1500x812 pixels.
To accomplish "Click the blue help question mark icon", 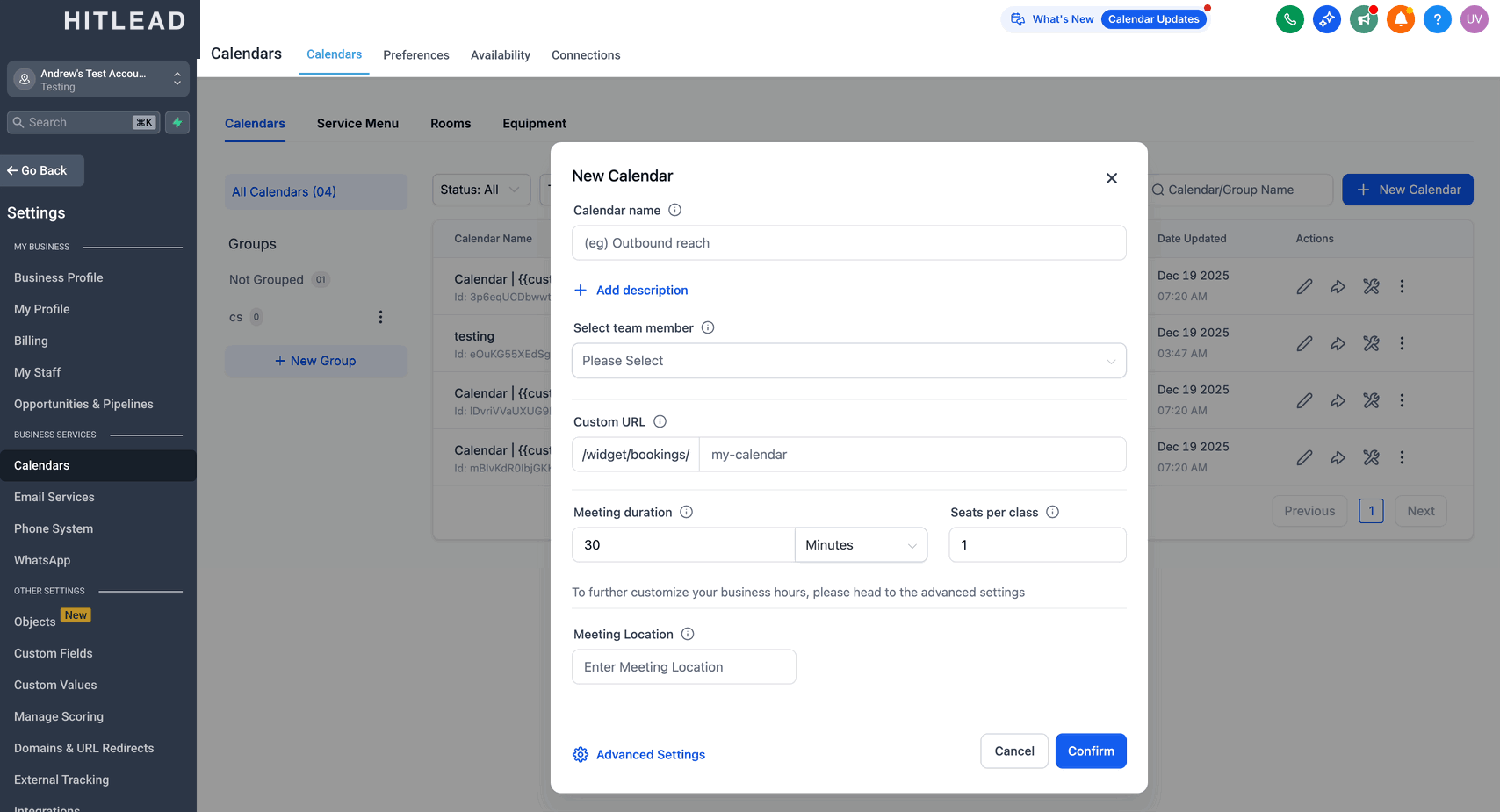I will click(x=1437, y=19).
